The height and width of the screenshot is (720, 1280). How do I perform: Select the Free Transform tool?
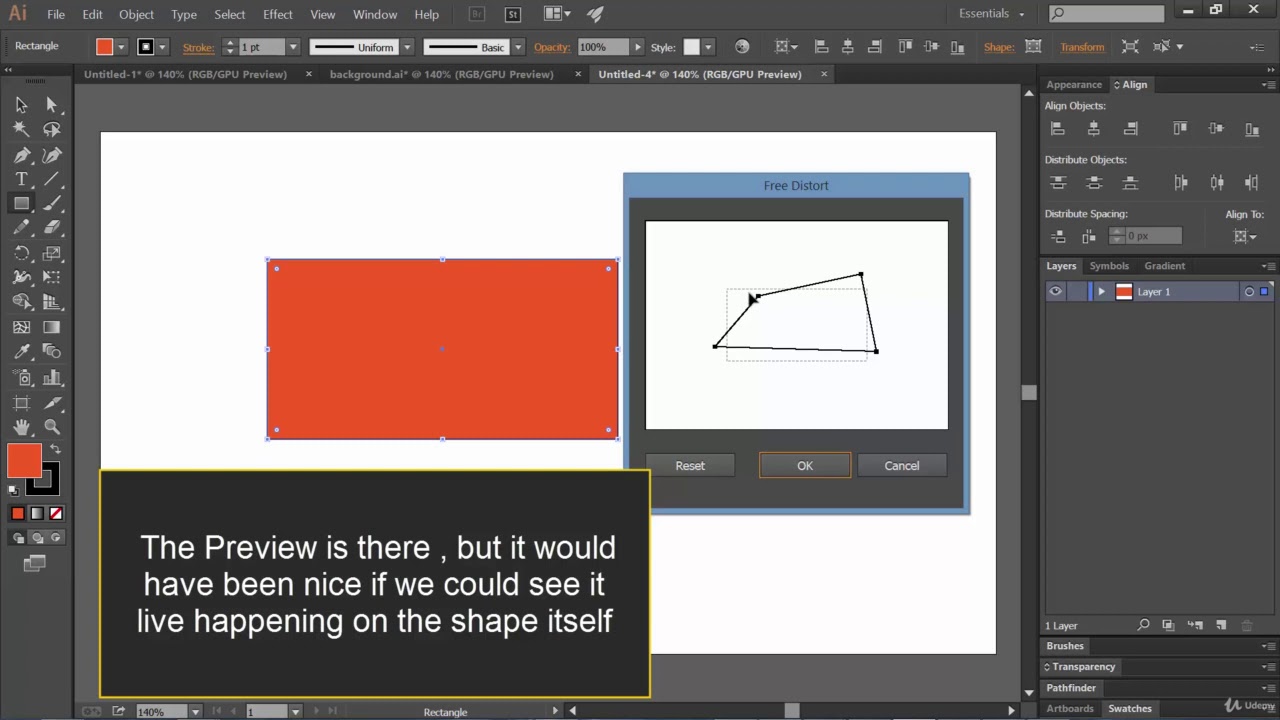click(52, 277)
